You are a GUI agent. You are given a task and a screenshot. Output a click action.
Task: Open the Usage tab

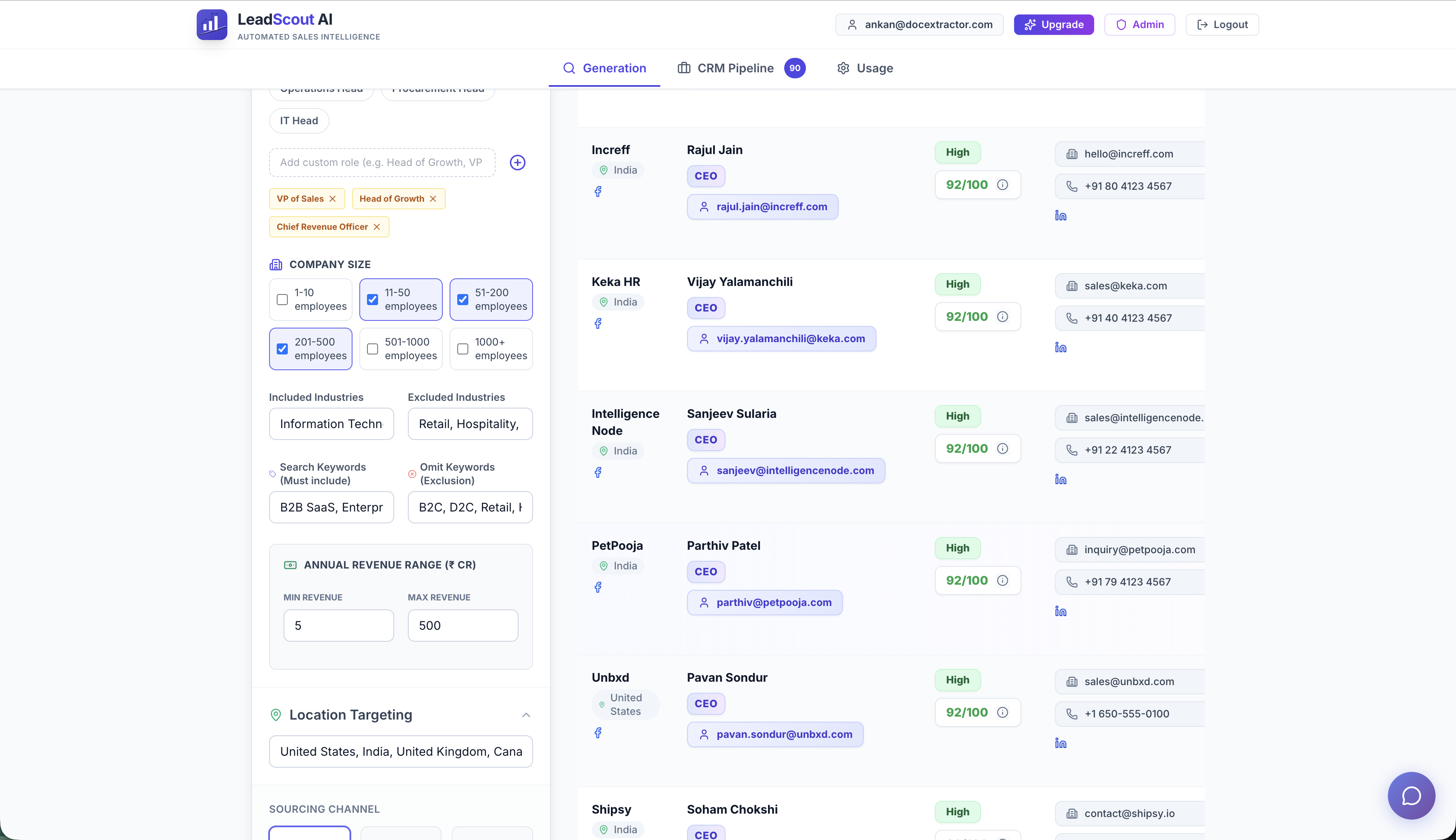pos(864,68)
